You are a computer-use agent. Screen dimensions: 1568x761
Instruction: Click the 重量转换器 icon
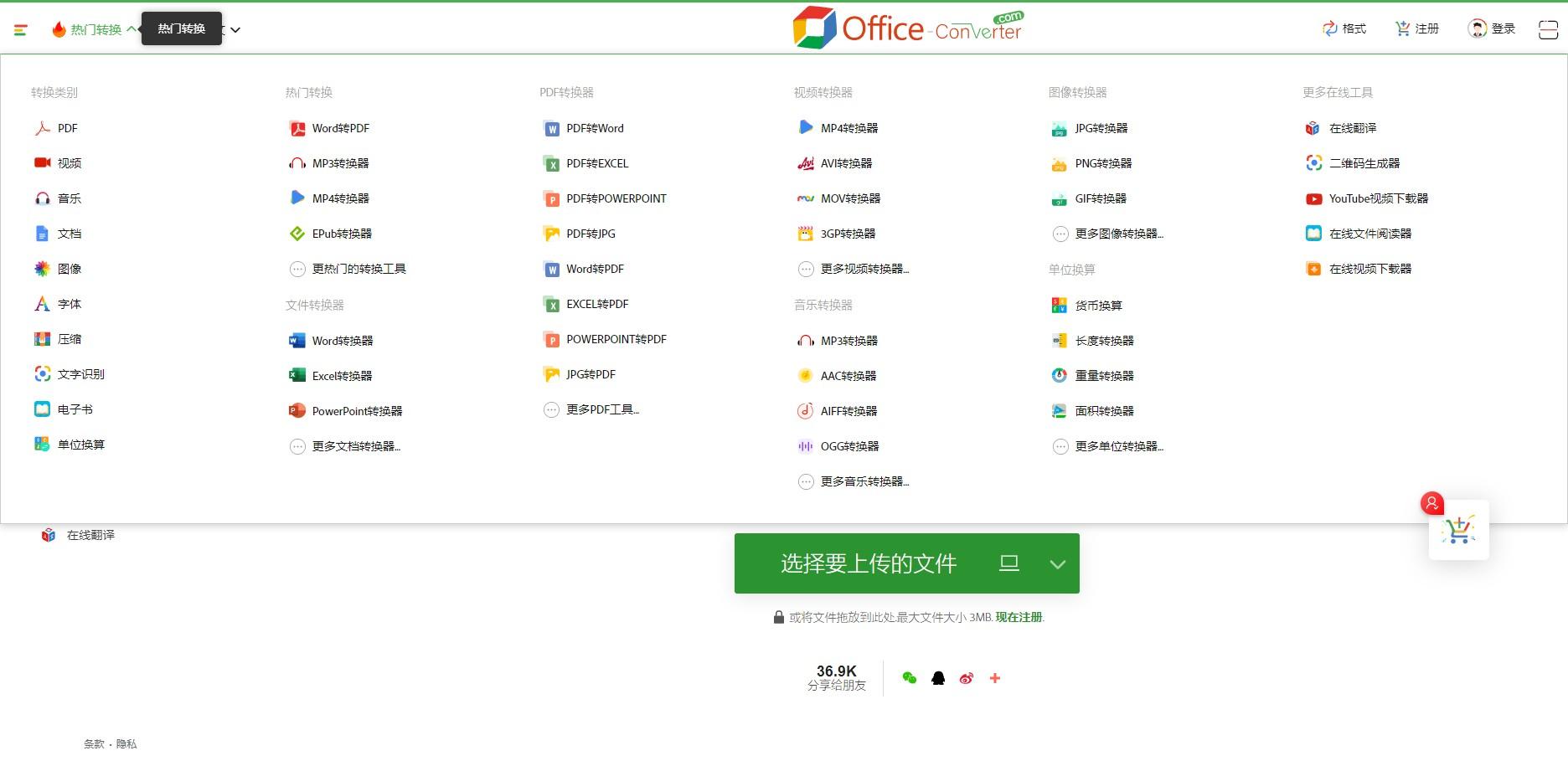pos(1060,376)
